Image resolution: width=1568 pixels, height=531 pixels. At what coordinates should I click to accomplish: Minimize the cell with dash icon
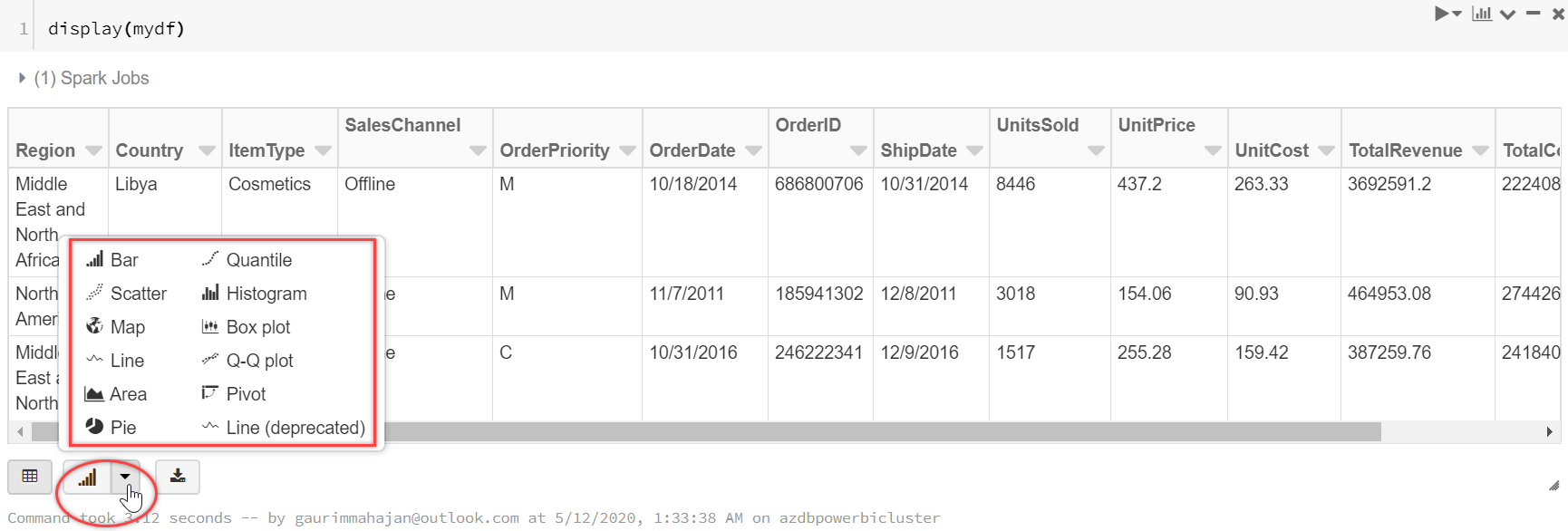tap(1534, 14)
